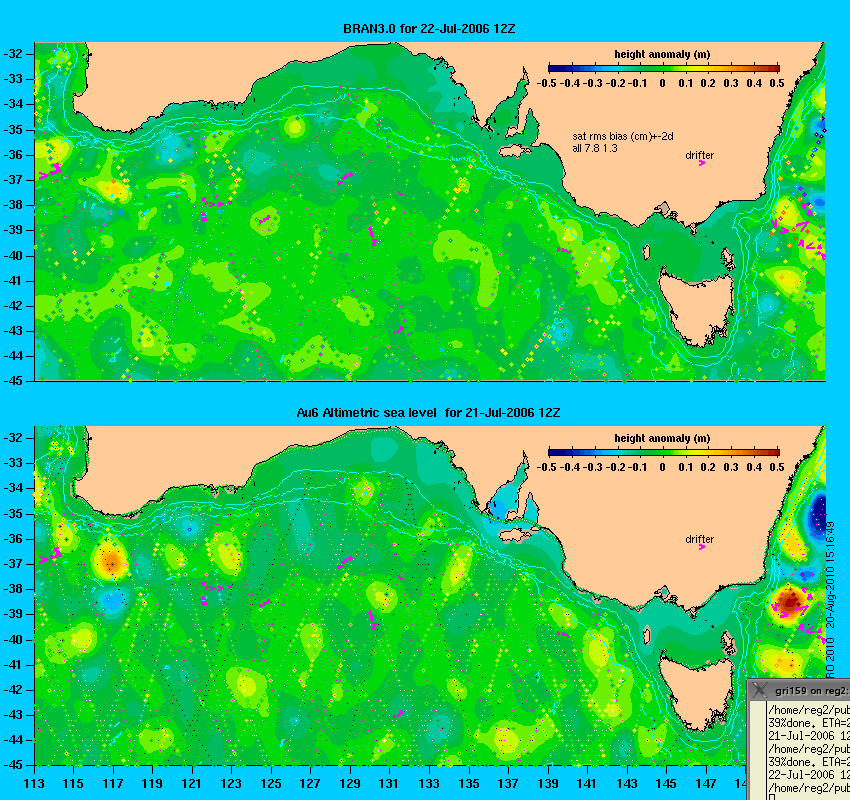The image size is (850, 800).
Task: Click longitude tick label 147
Action: (x=706, y=784)
